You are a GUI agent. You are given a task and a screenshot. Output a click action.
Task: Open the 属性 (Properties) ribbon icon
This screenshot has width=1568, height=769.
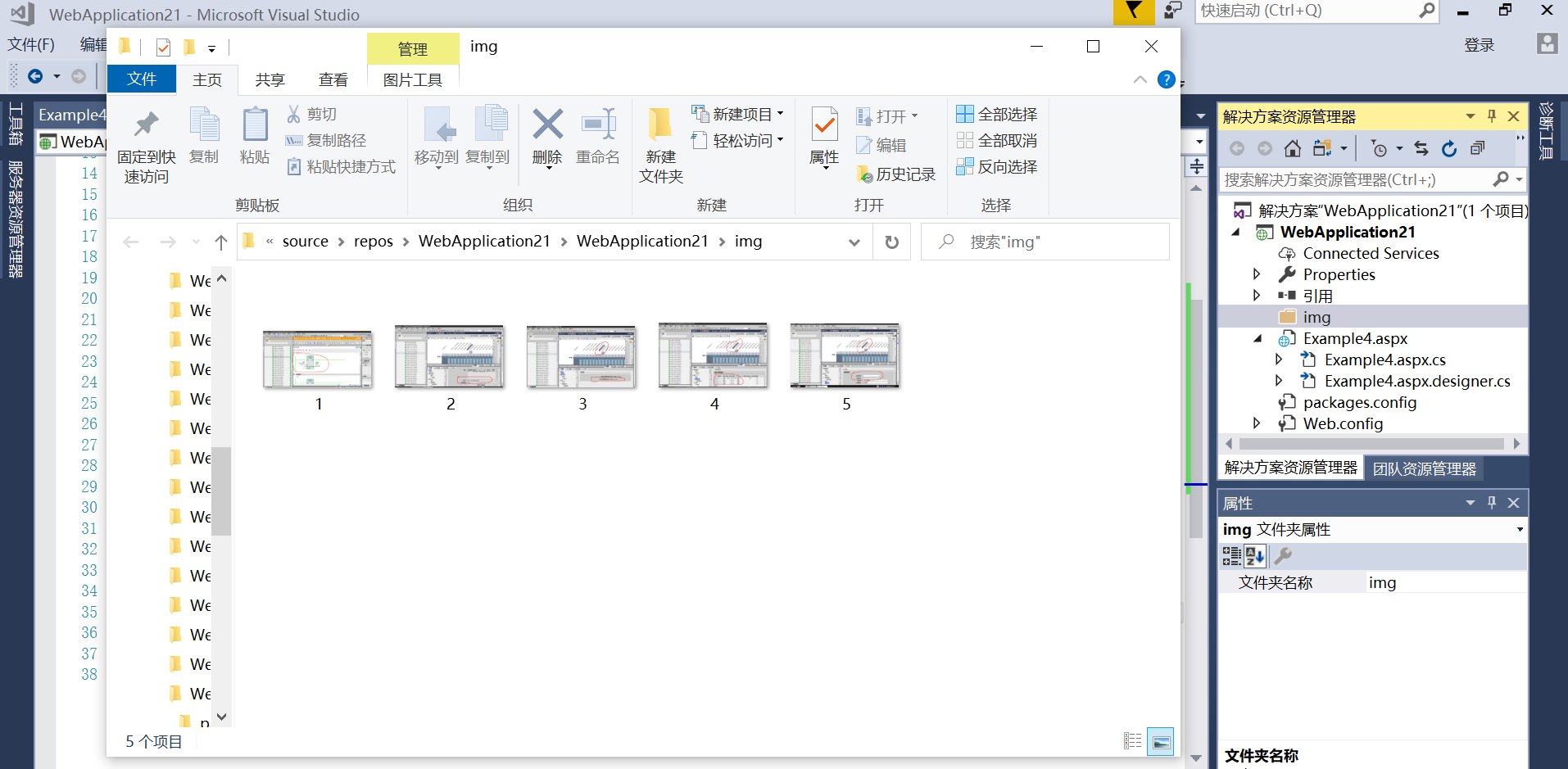pyautogui.click(x=823, y=137)
